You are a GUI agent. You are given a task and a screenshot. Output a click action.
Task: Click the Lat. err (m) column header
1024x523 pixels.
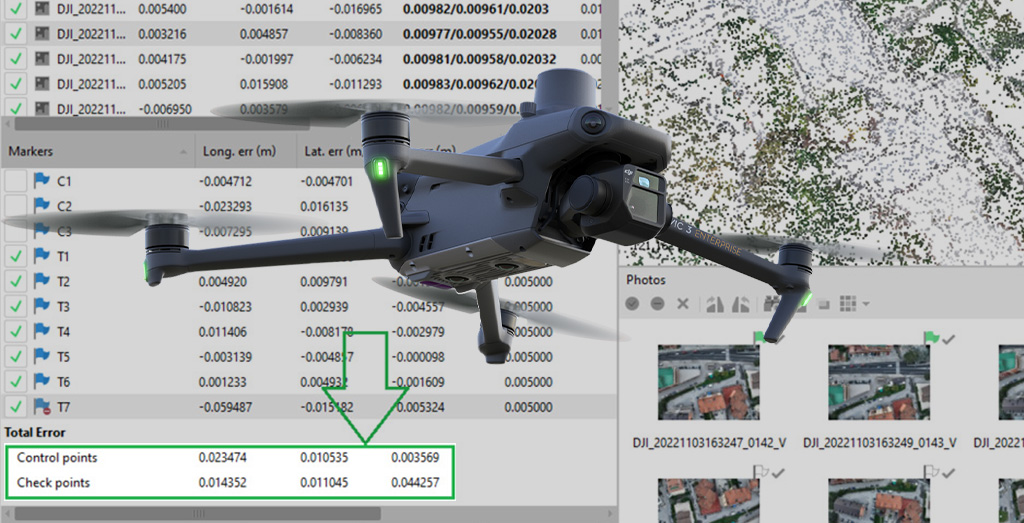[x=333, y=151]
